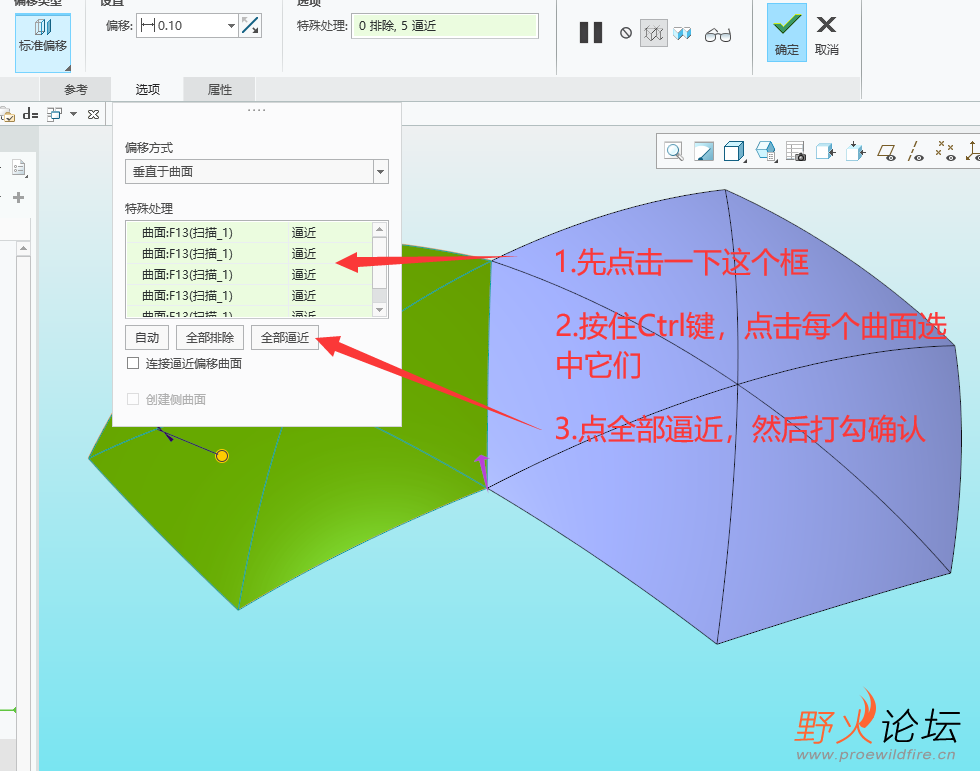Click left pane scroll up arrow
Viewport: 980px width, 771px height.
pos(23,249)
